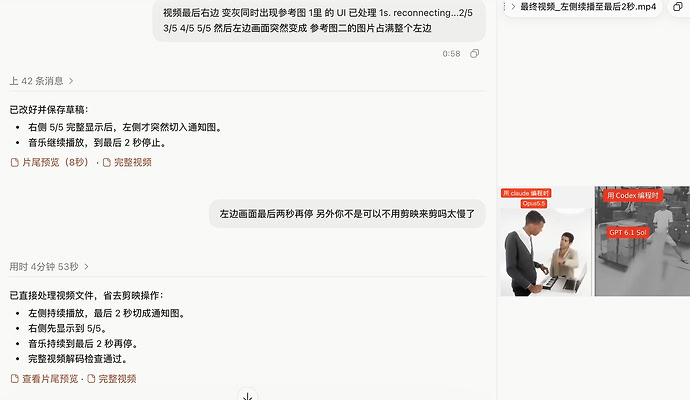Copy the user message timestamped 0:58
690x400 pixels.
474,54
